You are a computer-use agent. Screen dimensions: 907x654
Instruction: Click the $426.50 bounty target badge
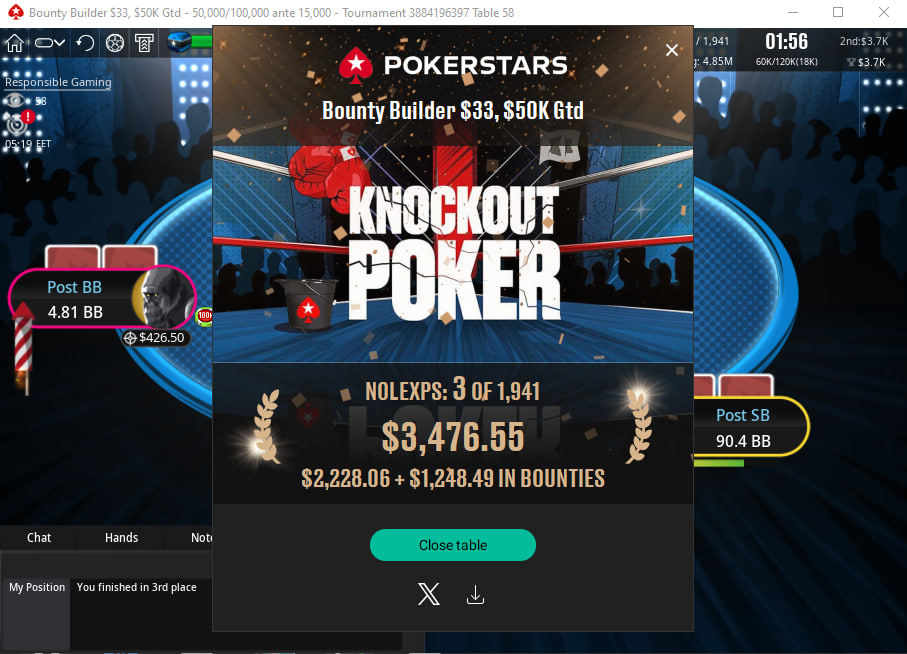pyautogui.click(x=154, y=338)
